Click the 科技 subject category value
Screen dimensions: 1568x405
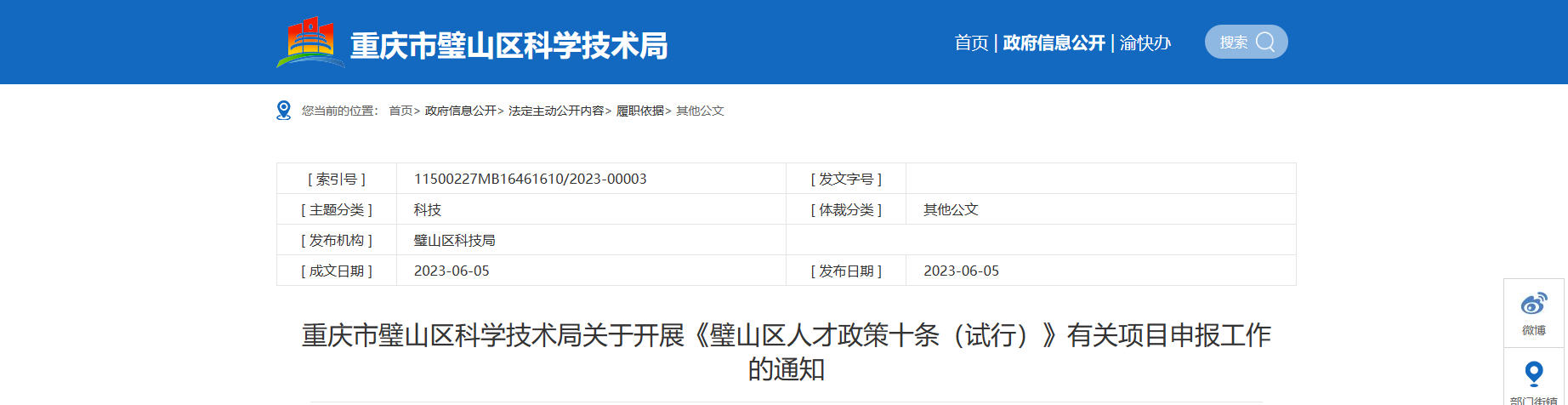point(427,209)
